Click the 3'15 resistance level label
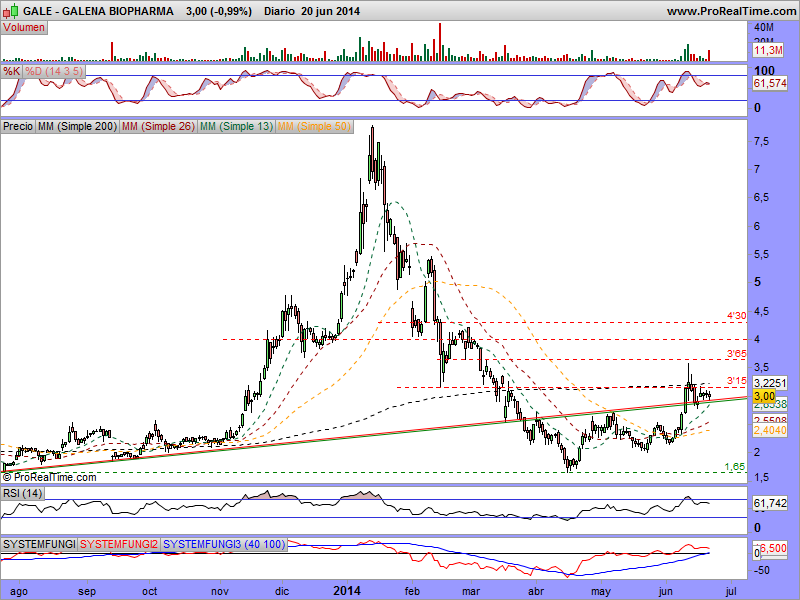 point(736,381)
